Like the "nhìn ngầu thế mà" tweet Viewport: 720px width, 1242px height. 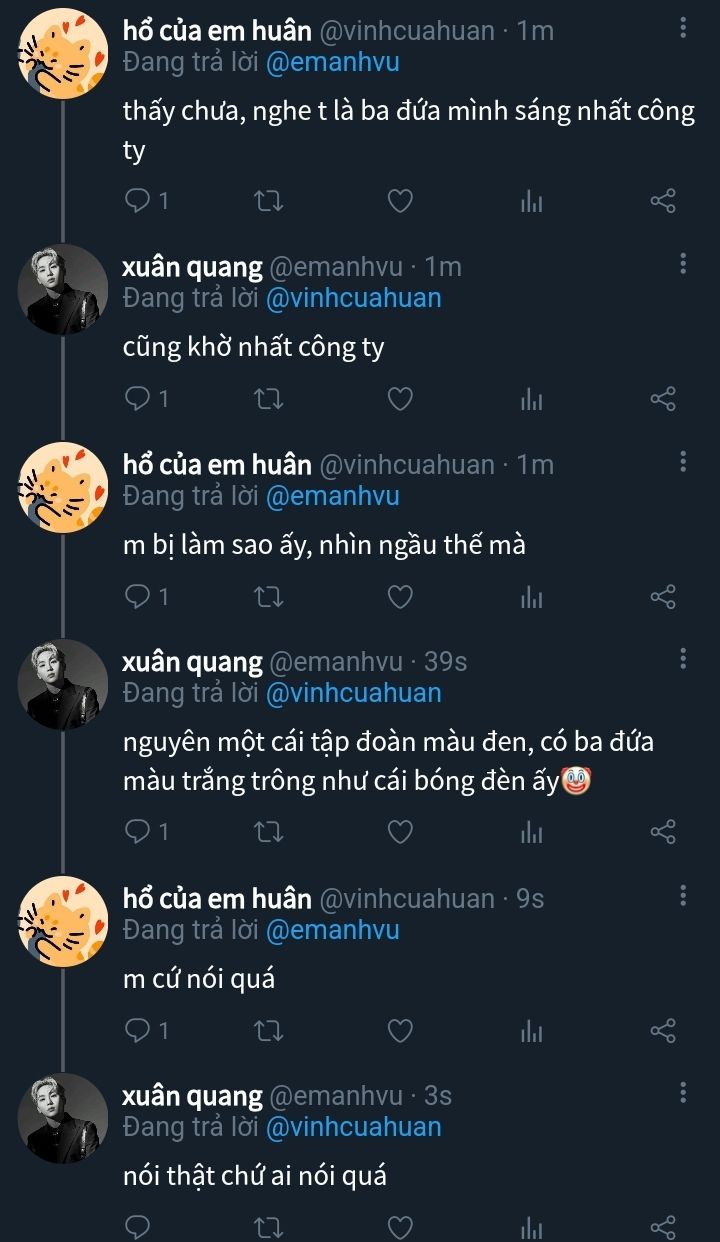click(400, 597)
